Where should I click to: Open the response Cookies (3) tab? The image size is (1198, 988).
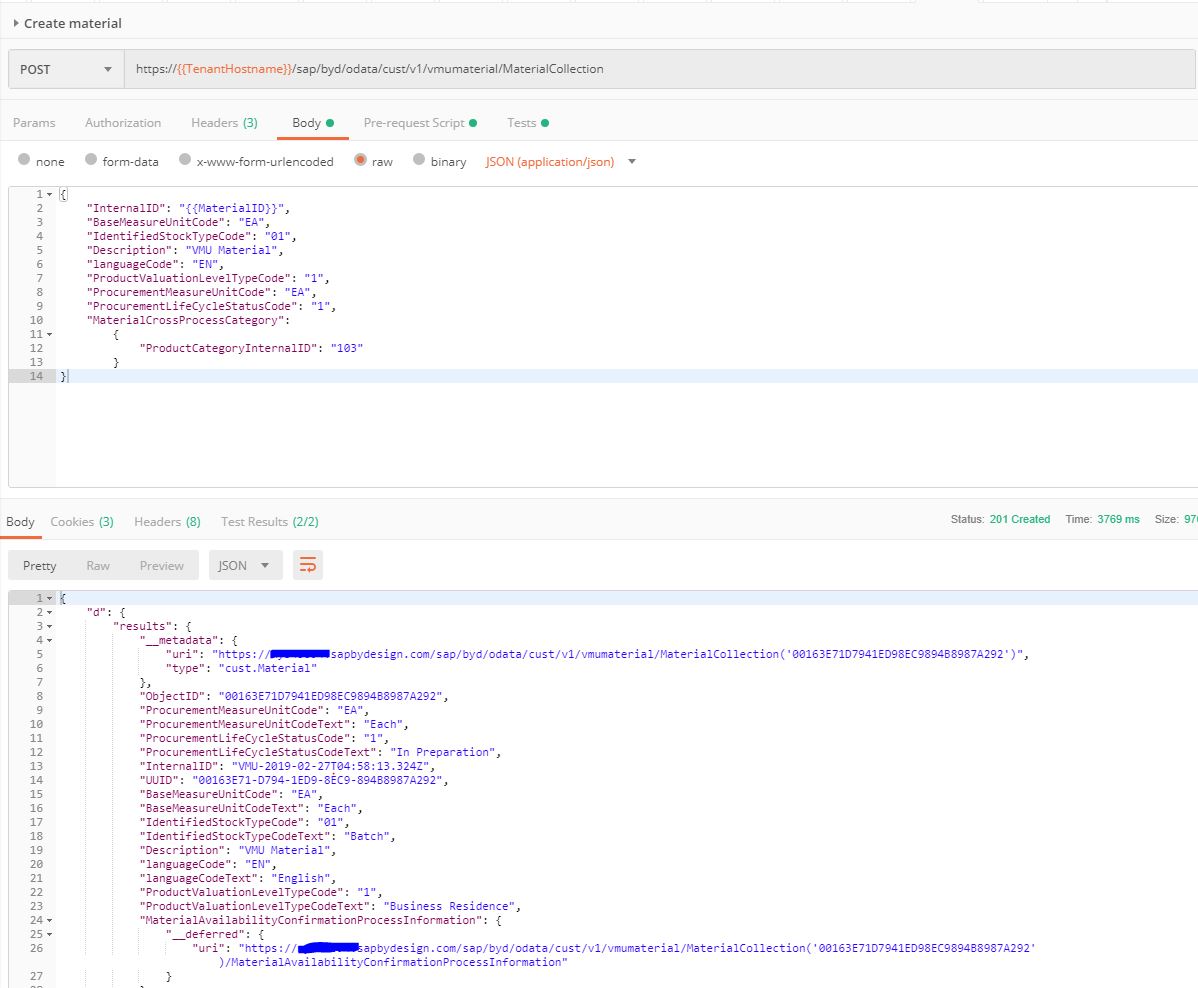point(82,522)
